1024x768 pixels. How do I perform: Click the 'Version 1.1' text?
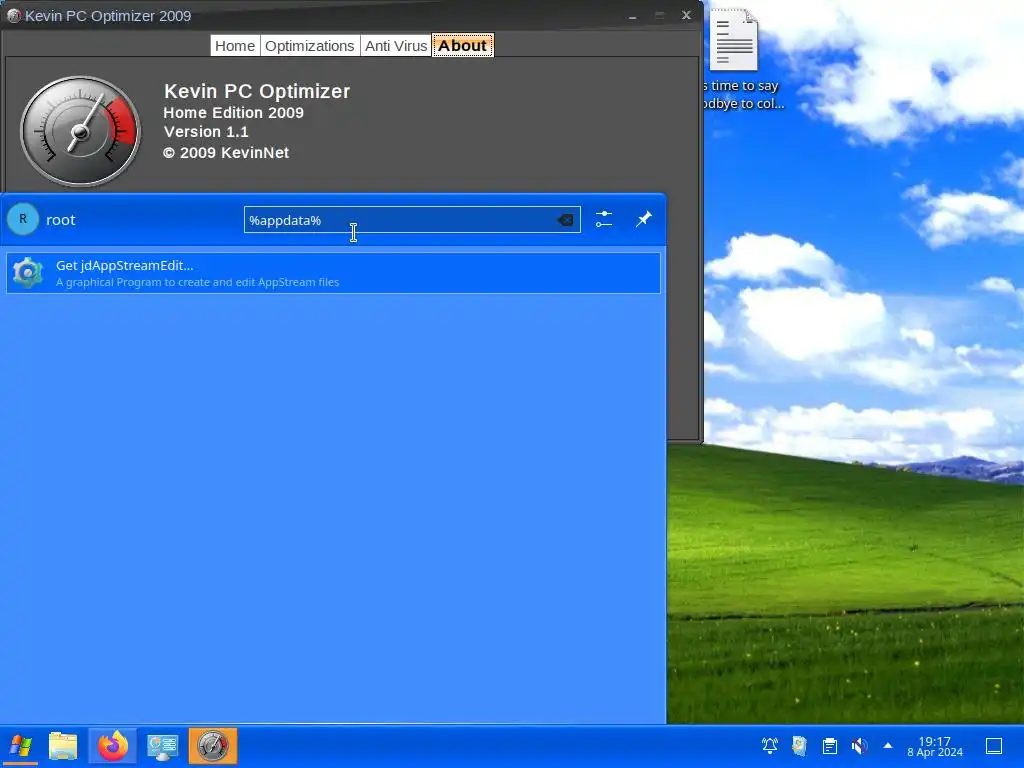click(206, 132)
